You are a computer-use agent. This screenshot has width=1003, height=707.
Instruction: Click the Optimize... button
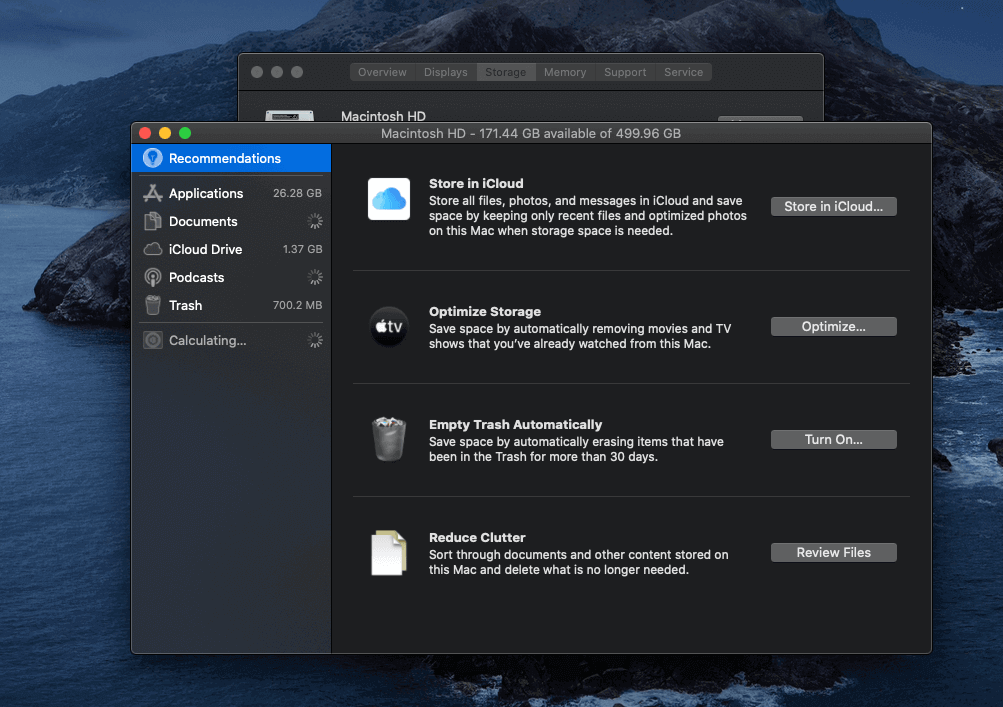pyautogui.click(x=833, y=326)
